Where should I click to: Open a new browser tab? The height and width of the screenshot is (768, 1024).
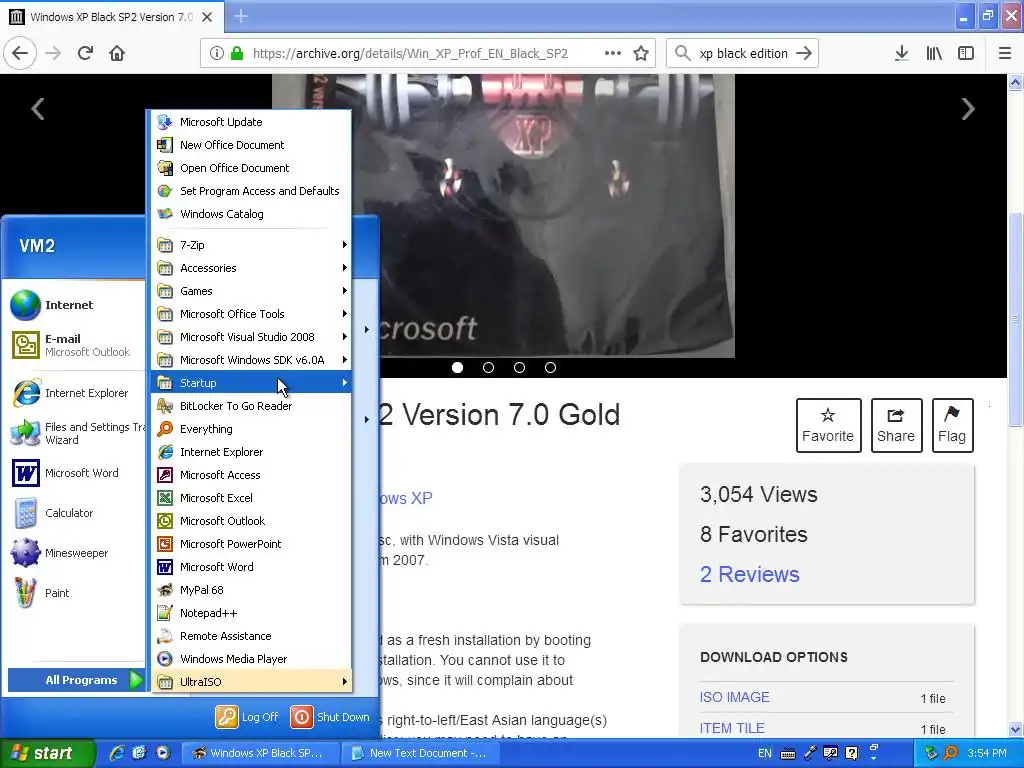point(241,16)
